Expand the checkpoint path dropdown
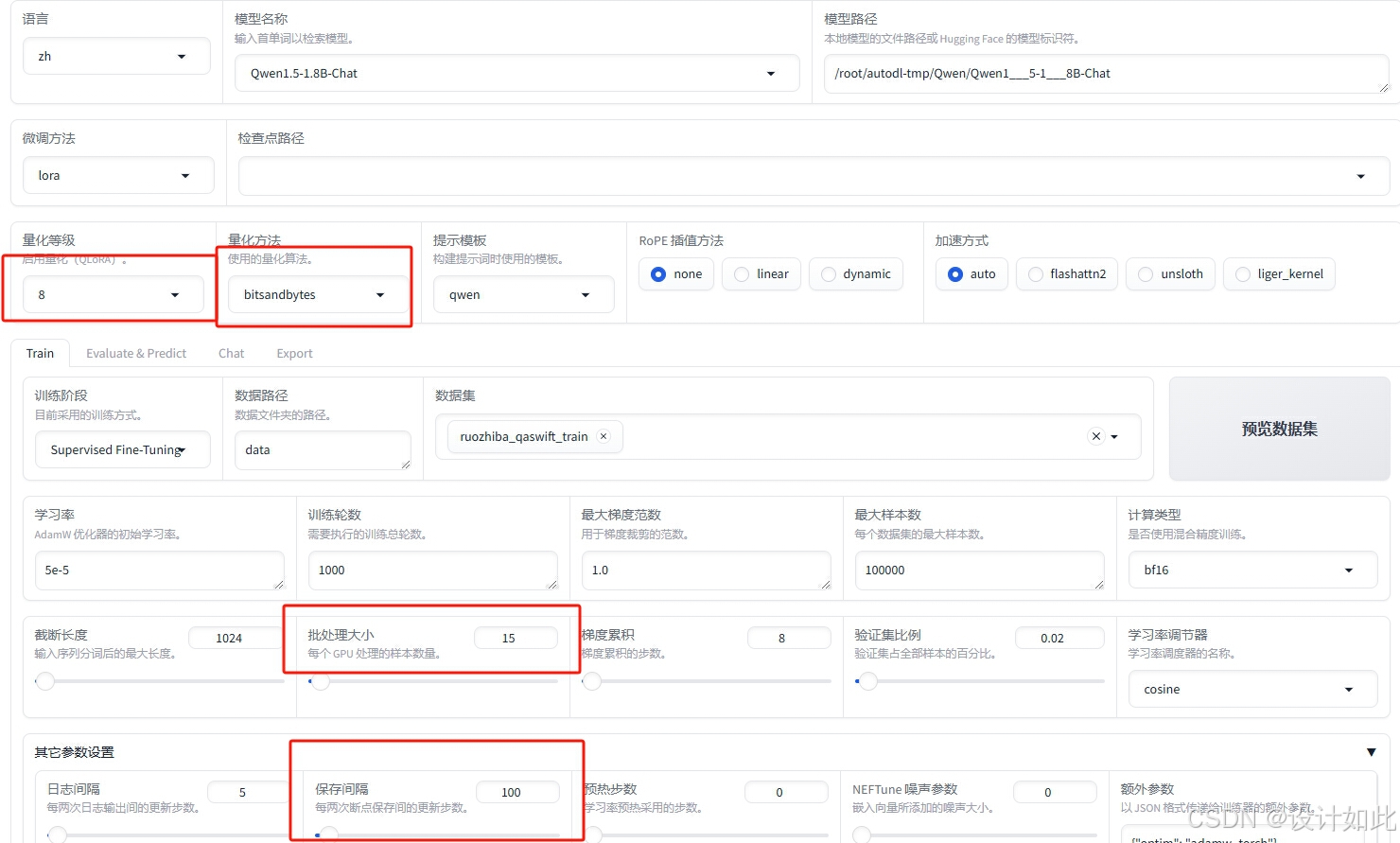 [1360, 176]
